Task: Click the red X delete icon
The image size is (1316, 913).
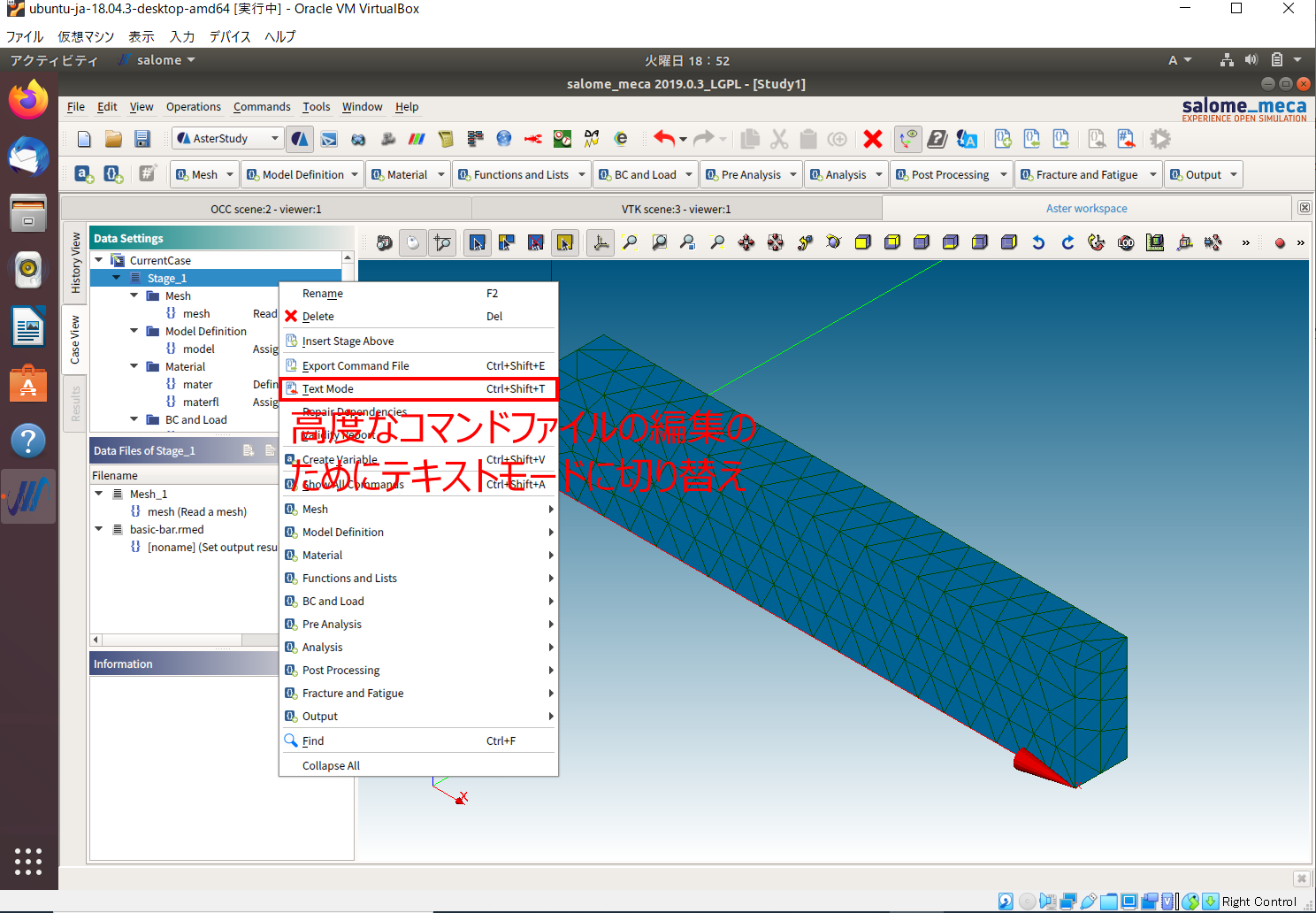Action: click(873, 139)
